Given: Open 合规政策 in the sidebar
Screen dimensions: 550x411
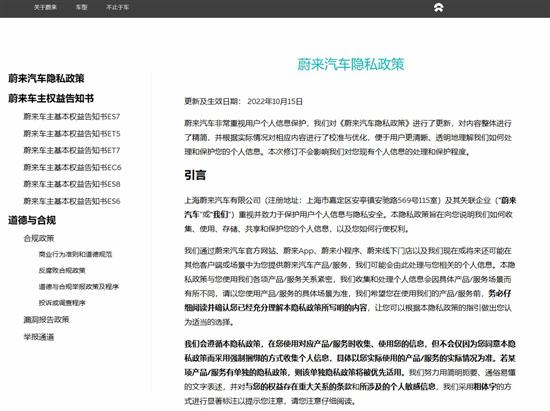Looking at the screenshot, I should click(39, 238).
